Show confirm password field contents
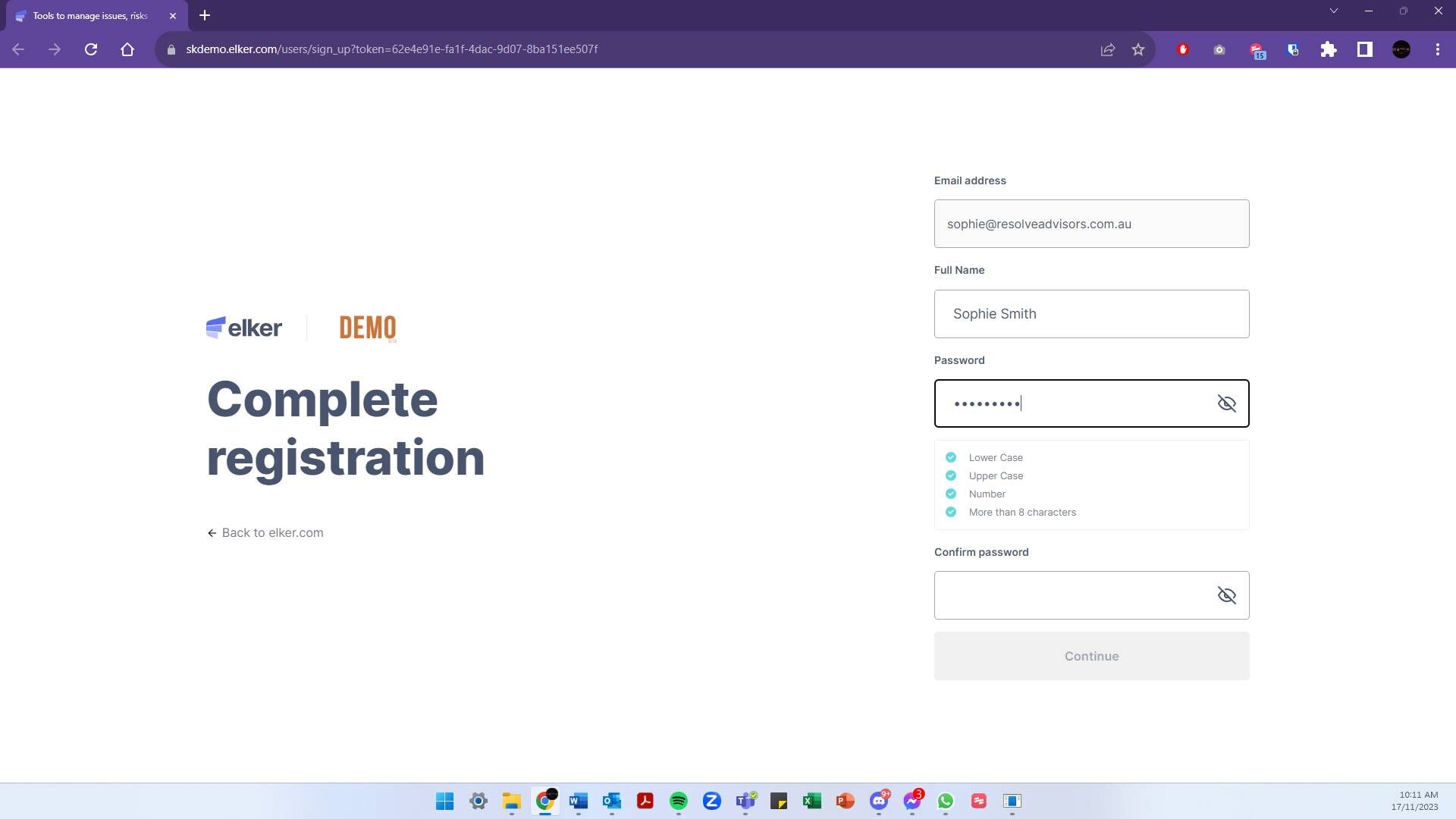The height and width of the screenshot is (819, 1456). click(1226, 595)
